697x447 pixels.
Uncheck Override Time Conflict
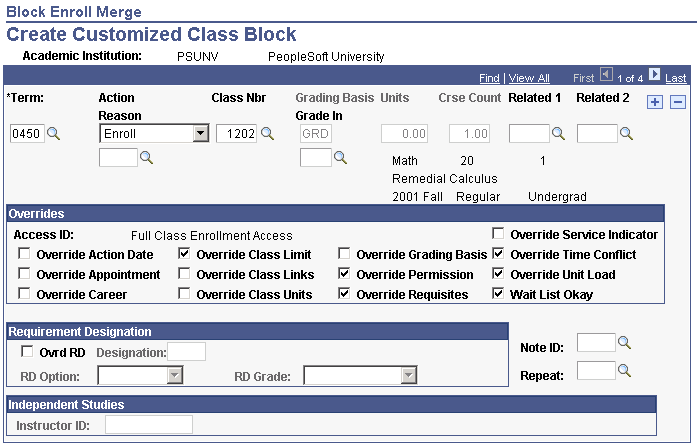[x=498, y=254]
